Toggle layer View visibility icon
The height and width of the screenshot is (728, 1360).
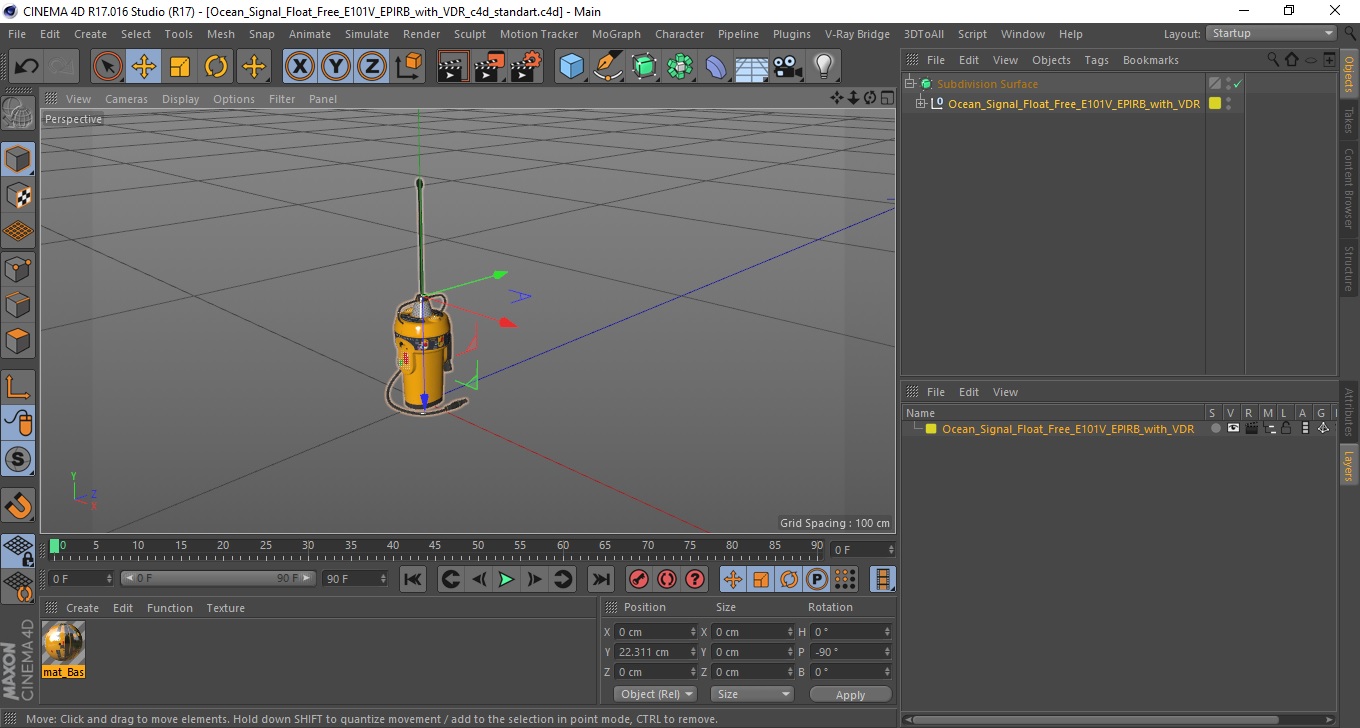(x=1233, y=429)
